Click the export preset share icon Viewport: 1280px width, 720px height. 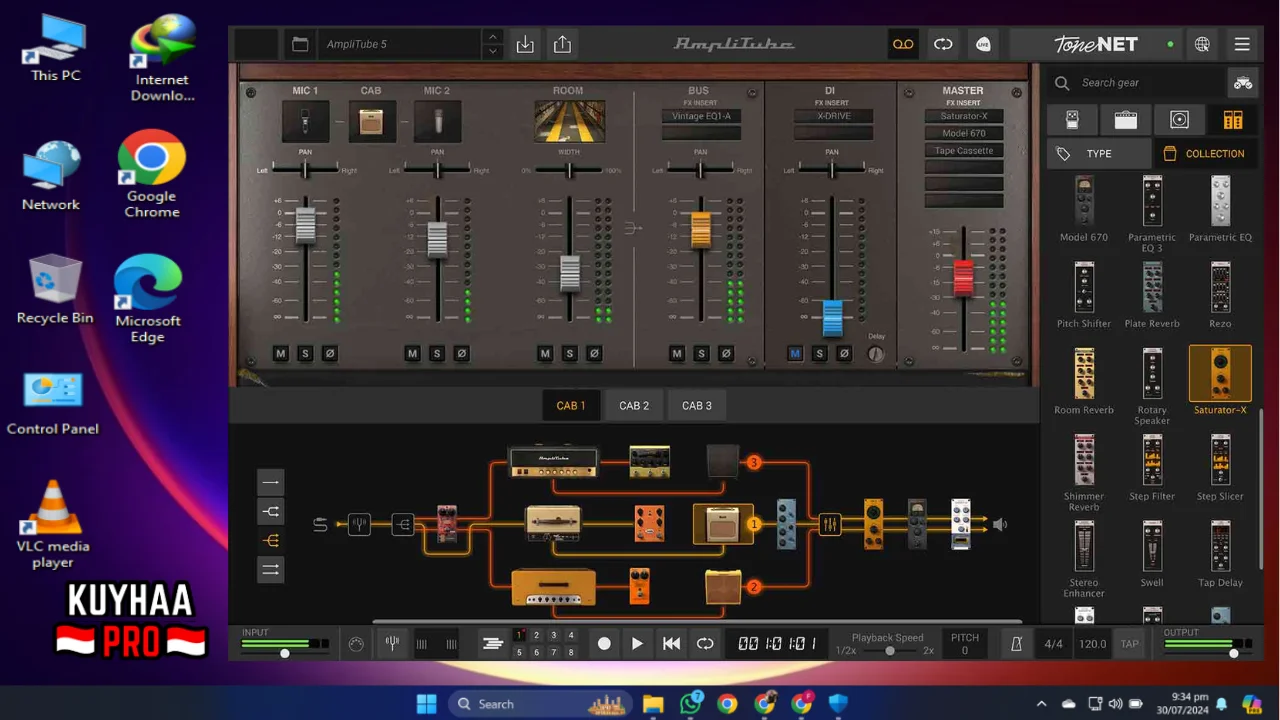(x=562, y=44)
